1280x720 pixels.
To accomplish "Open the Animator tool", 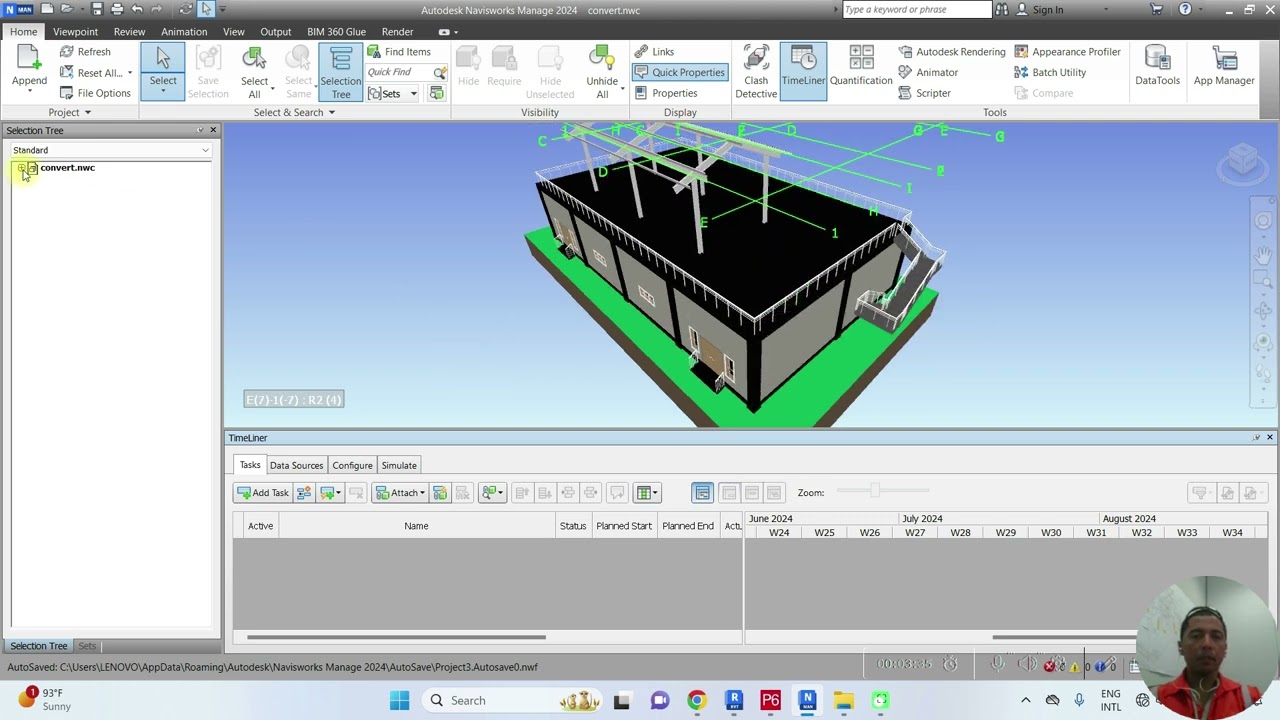I will click(928, 73).
